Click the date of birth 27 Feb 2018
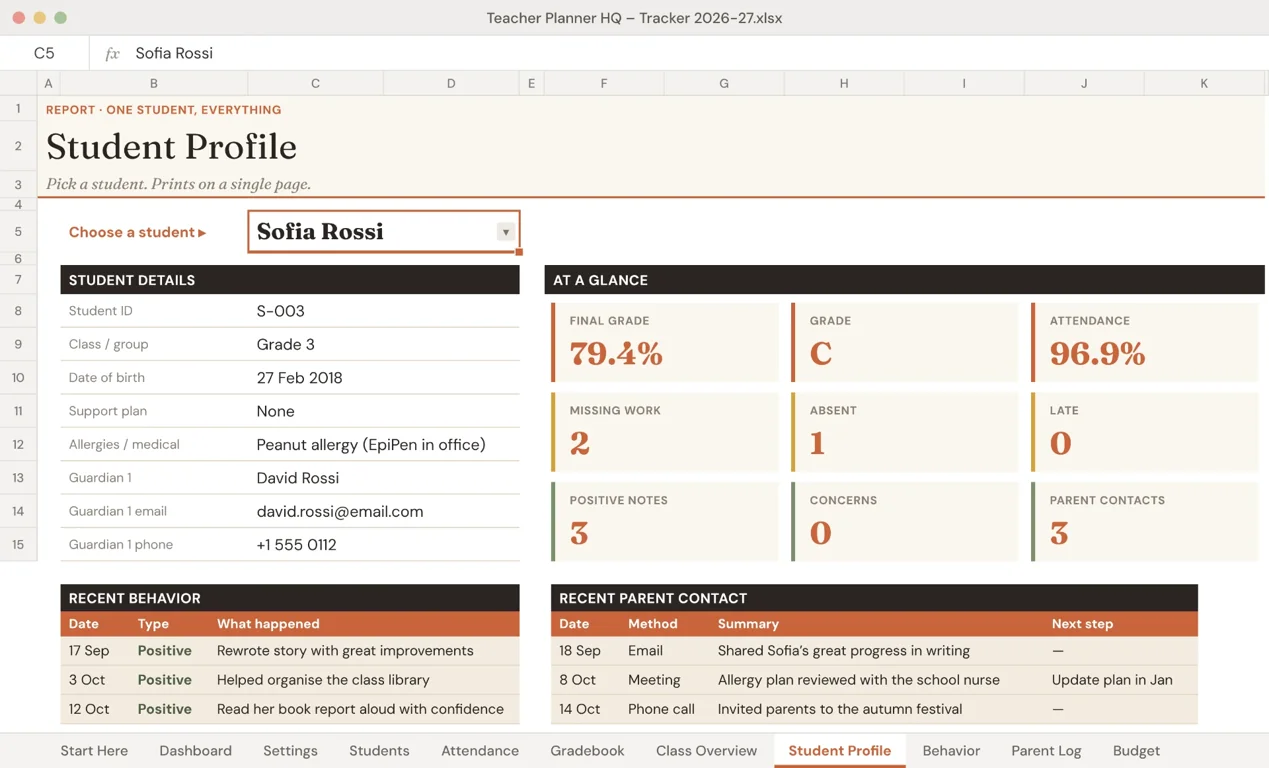The height and width of the screenshot is (768, 1269). pos(299,378)
